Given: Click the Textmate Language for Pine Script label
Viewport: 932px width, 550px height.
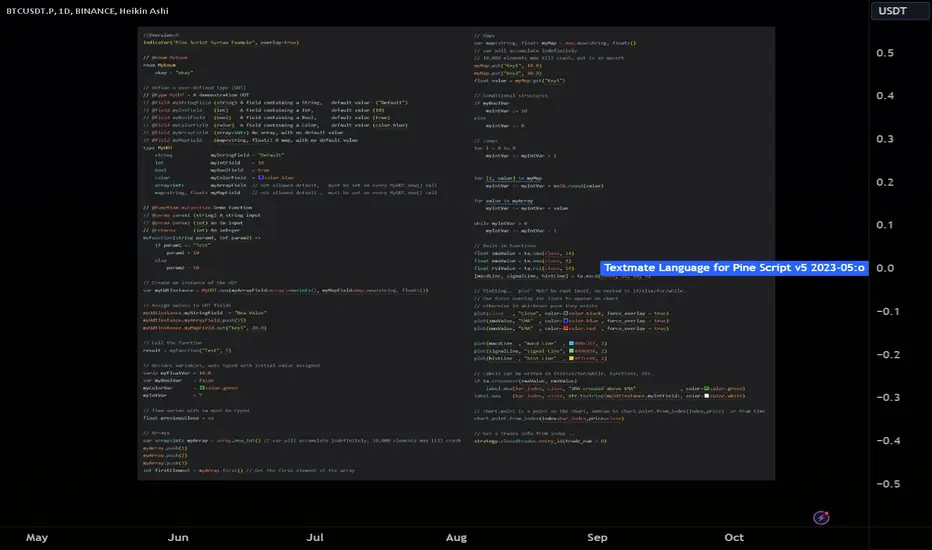Looking at the screenshot, I should (x=734, y=268).
